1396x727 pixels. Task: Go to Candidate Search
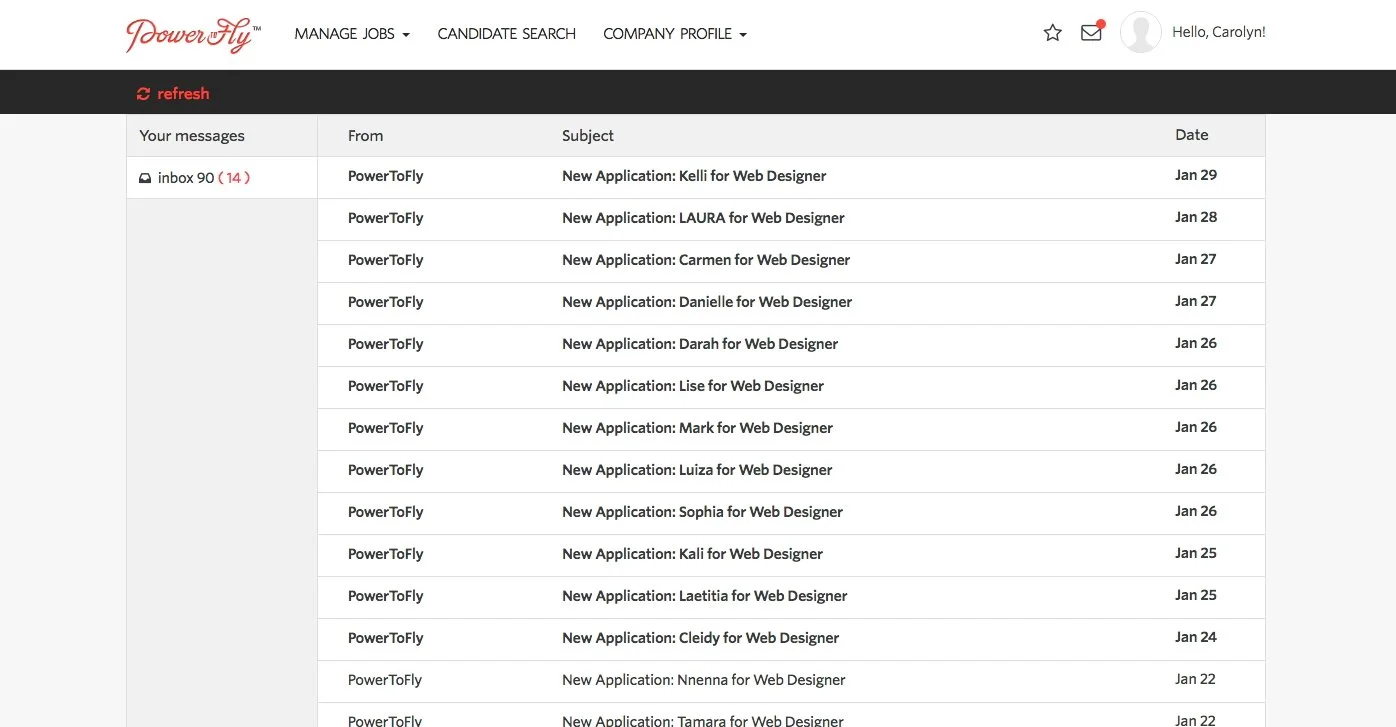point(507,34)
